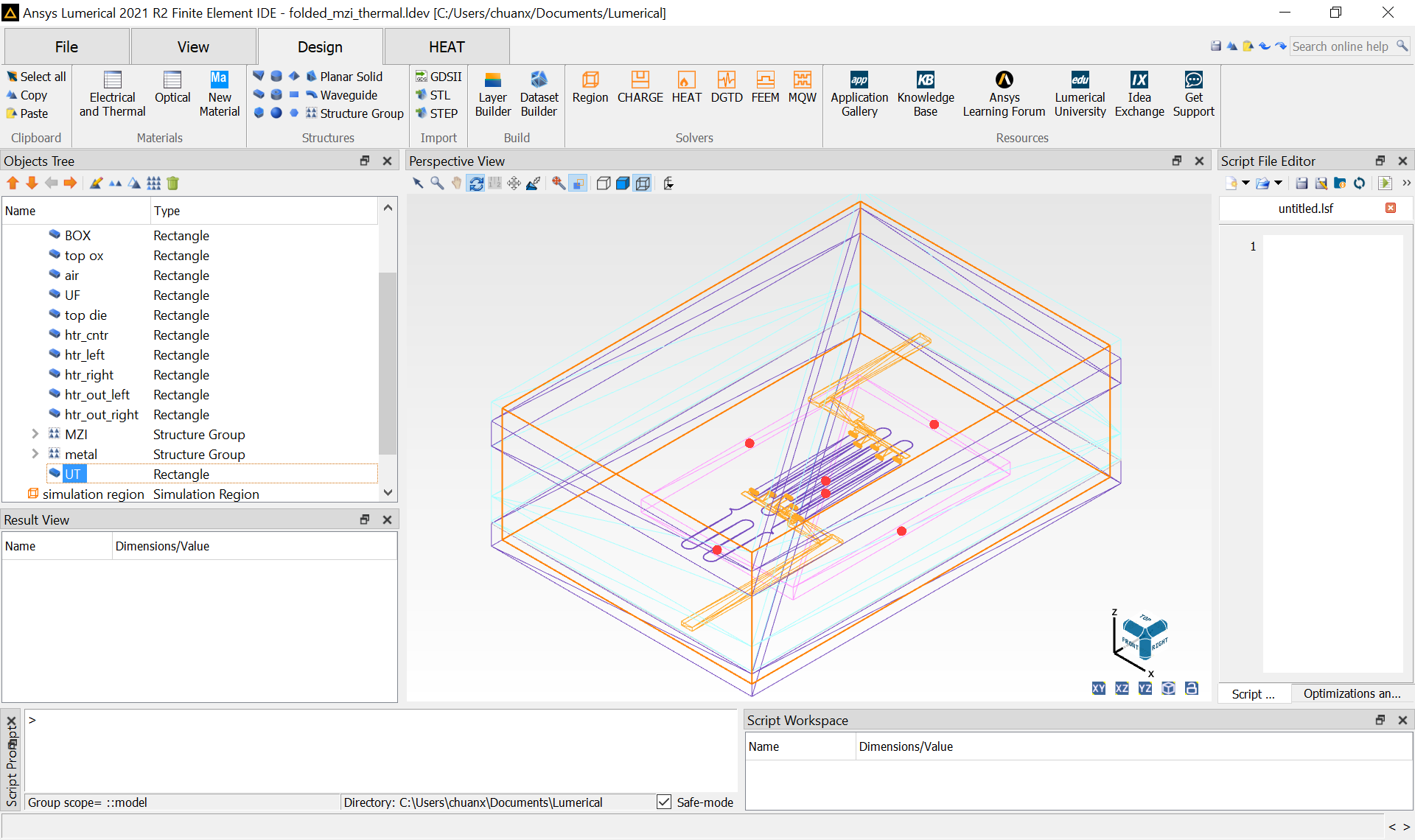The height and width of the screenshot is (840, 1415).
Task: Set the XZ view
Action: click(1122, 688)
